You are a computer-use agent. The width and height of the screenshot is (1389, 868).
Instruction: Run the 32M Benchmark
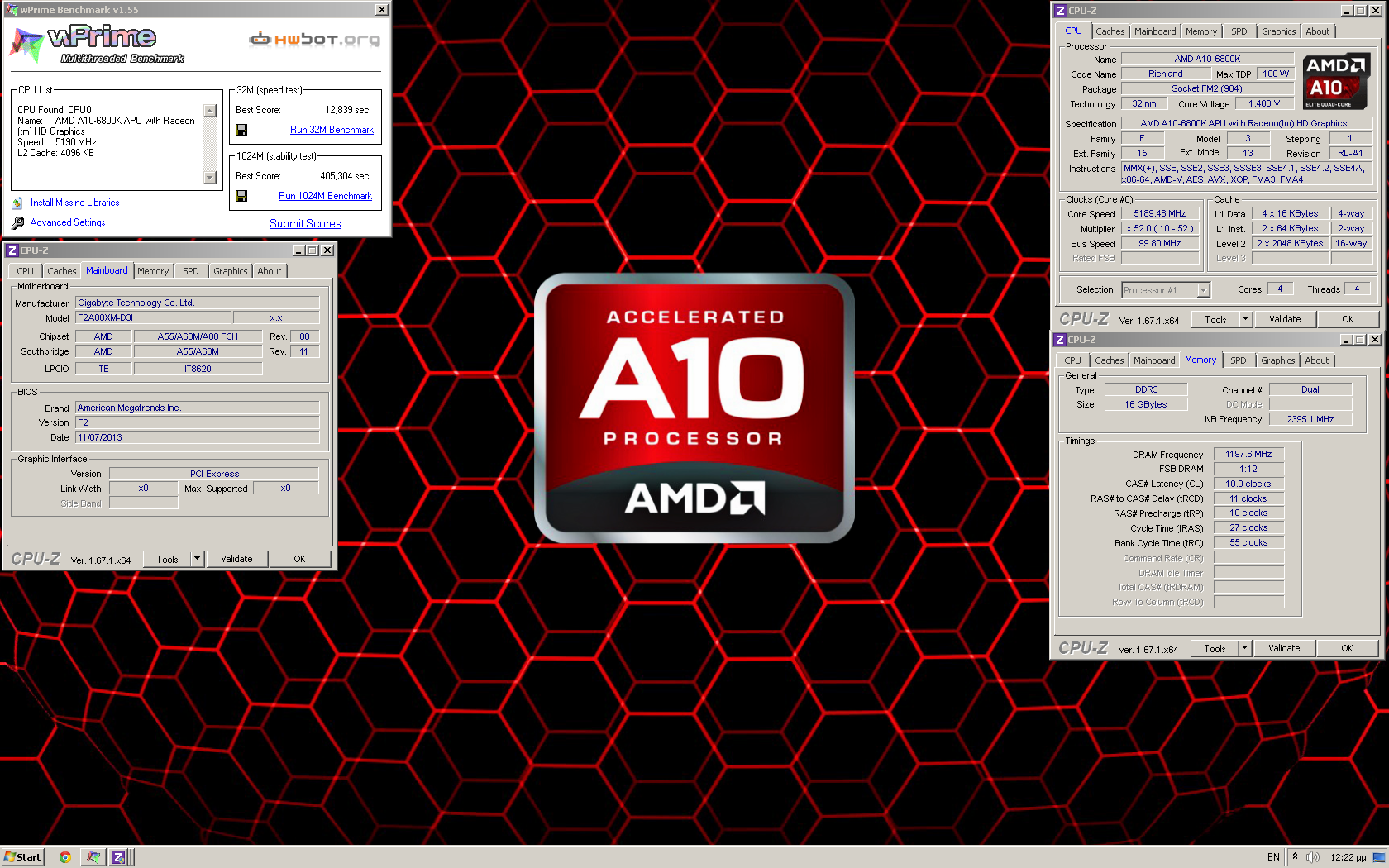click(332, 130)
